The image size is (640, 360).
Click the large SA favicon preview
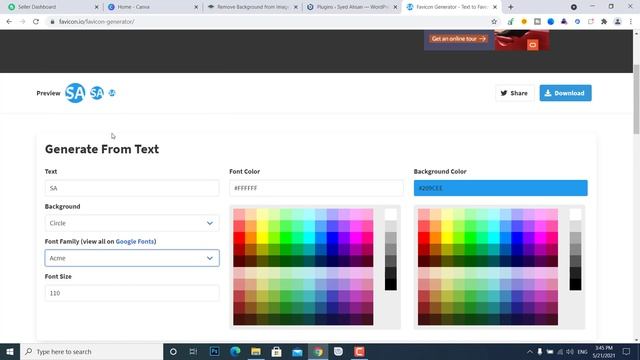[75, 93]
